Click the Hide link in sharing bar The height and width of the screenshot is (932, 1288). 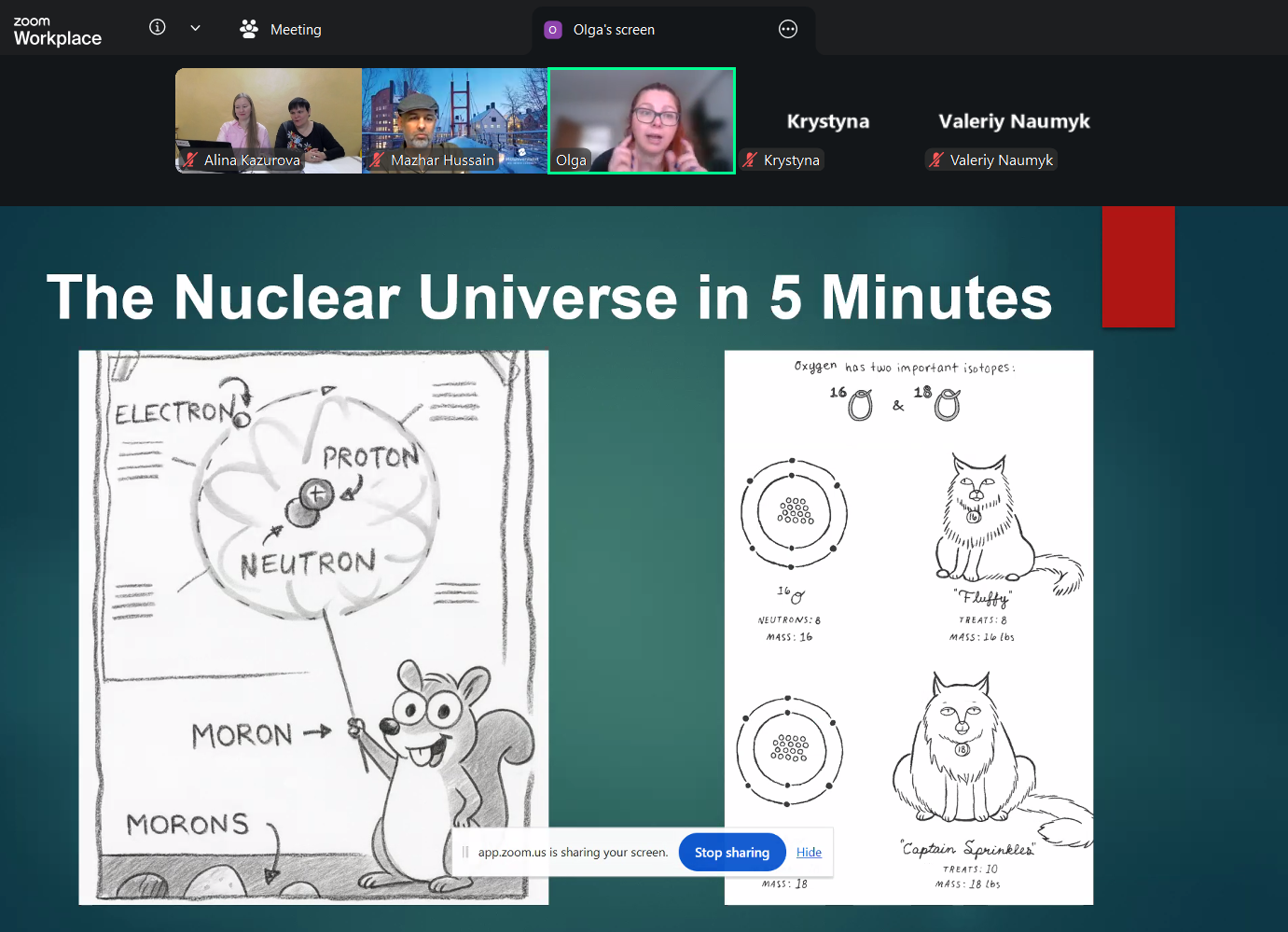tap(809, 853)
